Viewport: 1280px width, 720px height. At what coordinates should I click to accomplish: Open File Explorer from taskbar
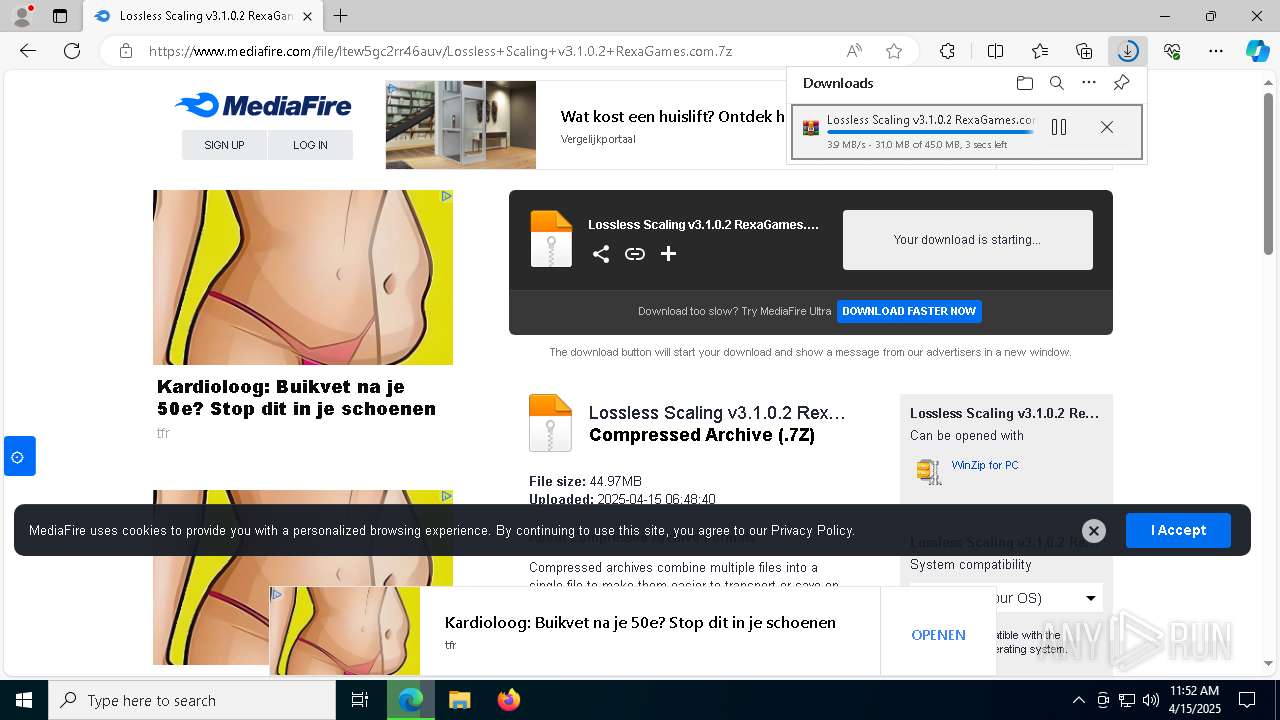pos(459,700)
